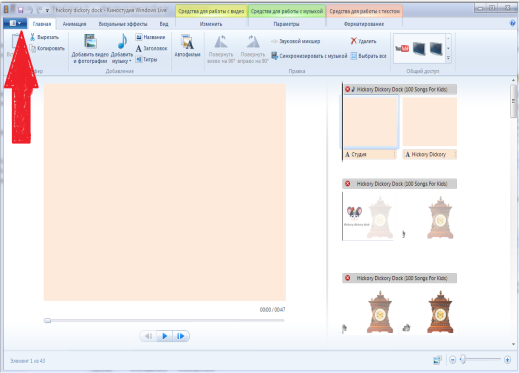Image resolution: width=519 pixels, height=373 pixels.
Task: Sync with music icon in the ribbon
Action: (x=274, y=56)
